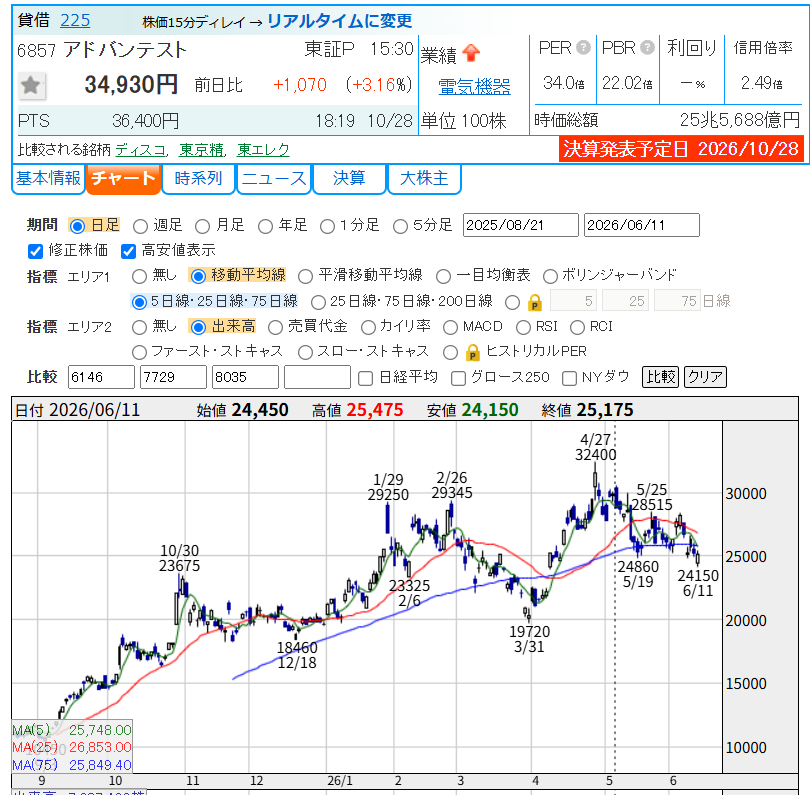Toggle 高安値表示 checkbox
The height and width of the screenshot is (795, 810).
pos(128,251)
